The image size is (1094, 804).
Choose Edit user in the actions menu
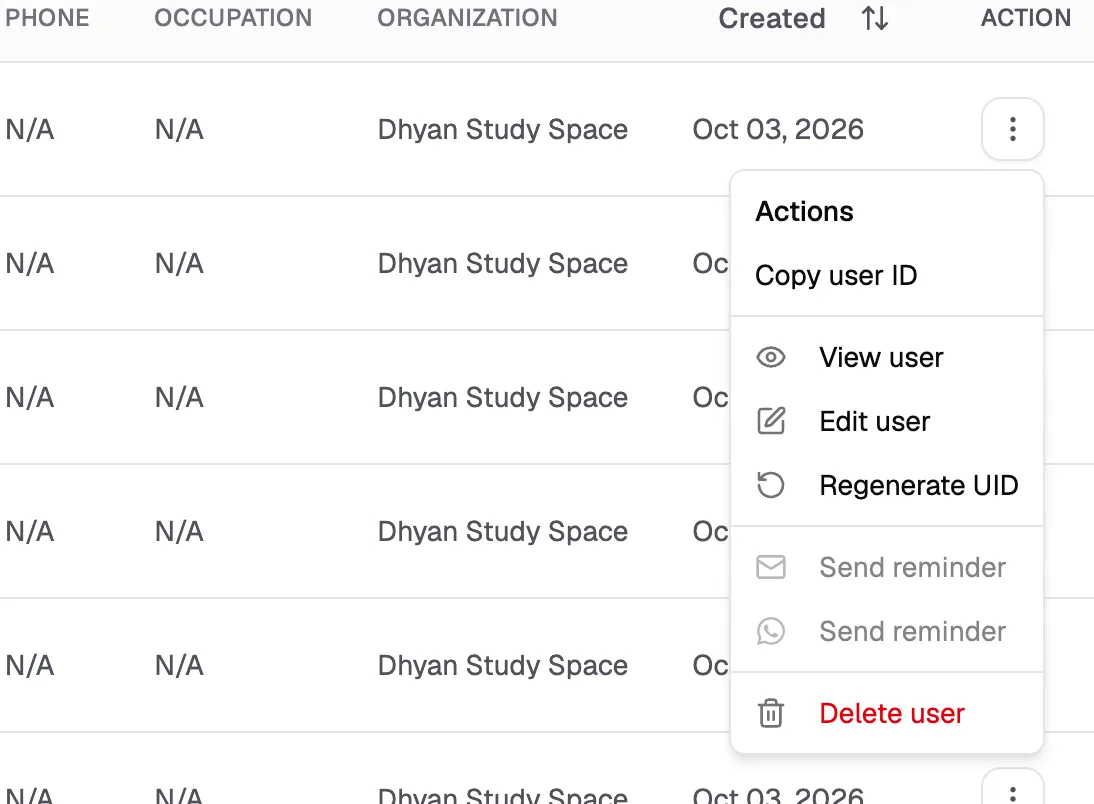887,422
